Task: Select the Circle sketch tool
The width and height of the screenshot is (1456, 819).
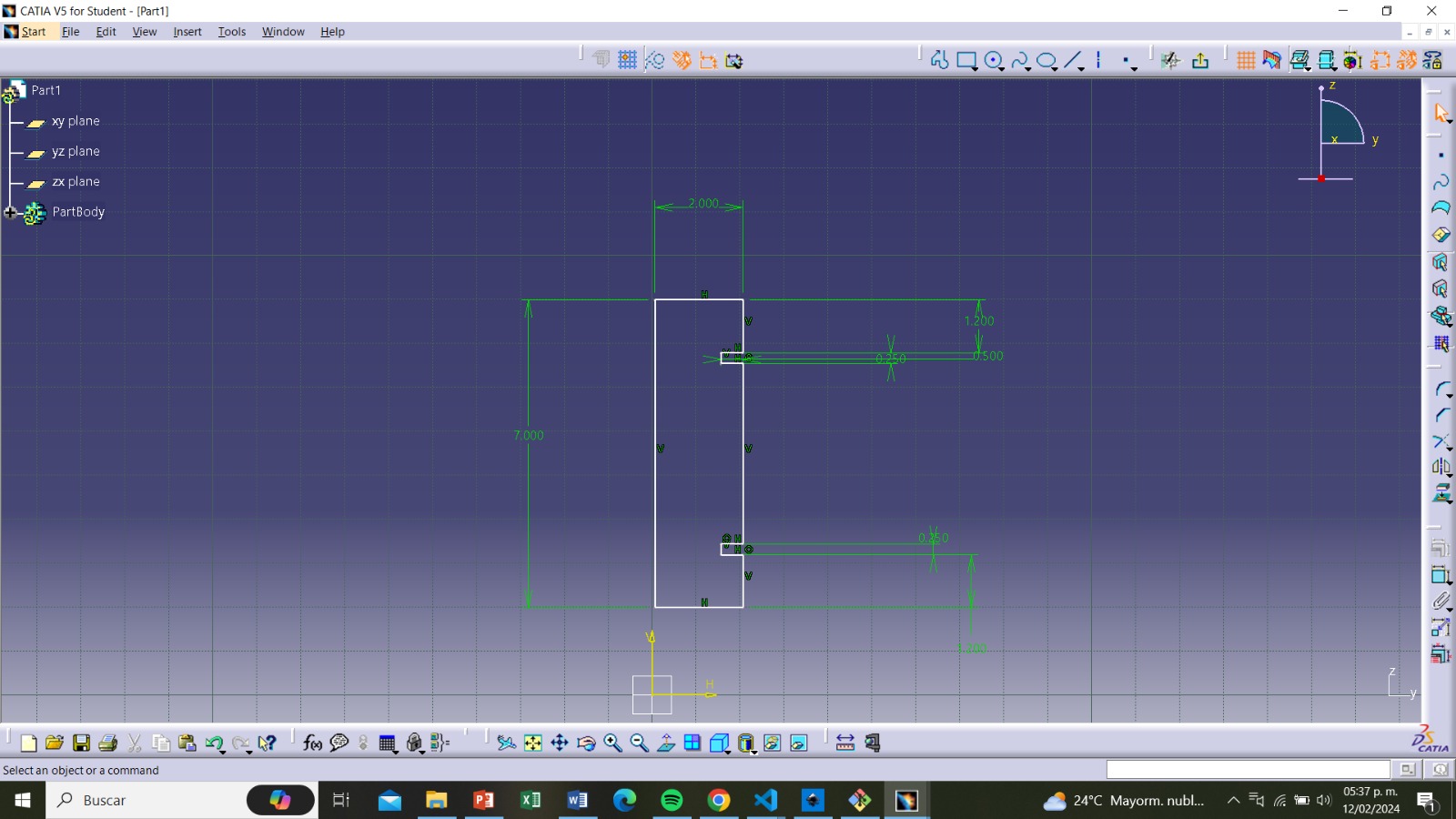Action: pos(992,60)
